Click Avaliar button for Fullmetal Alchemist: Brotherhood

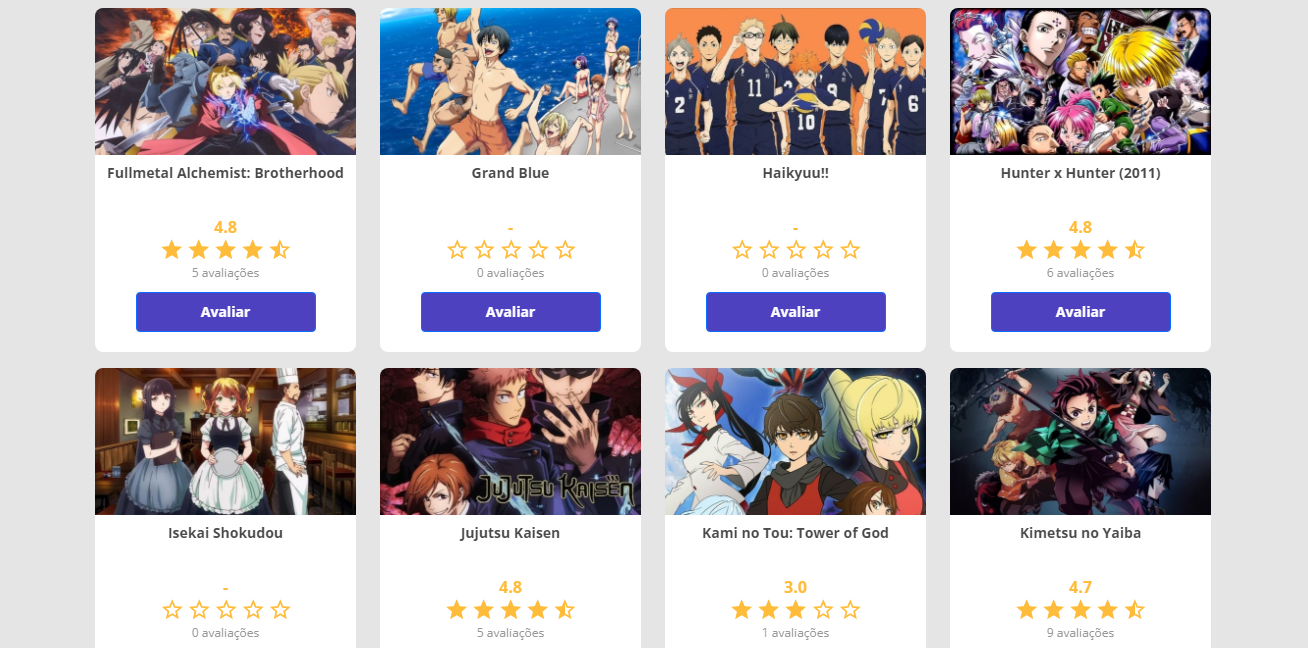[x=226, y=312]
